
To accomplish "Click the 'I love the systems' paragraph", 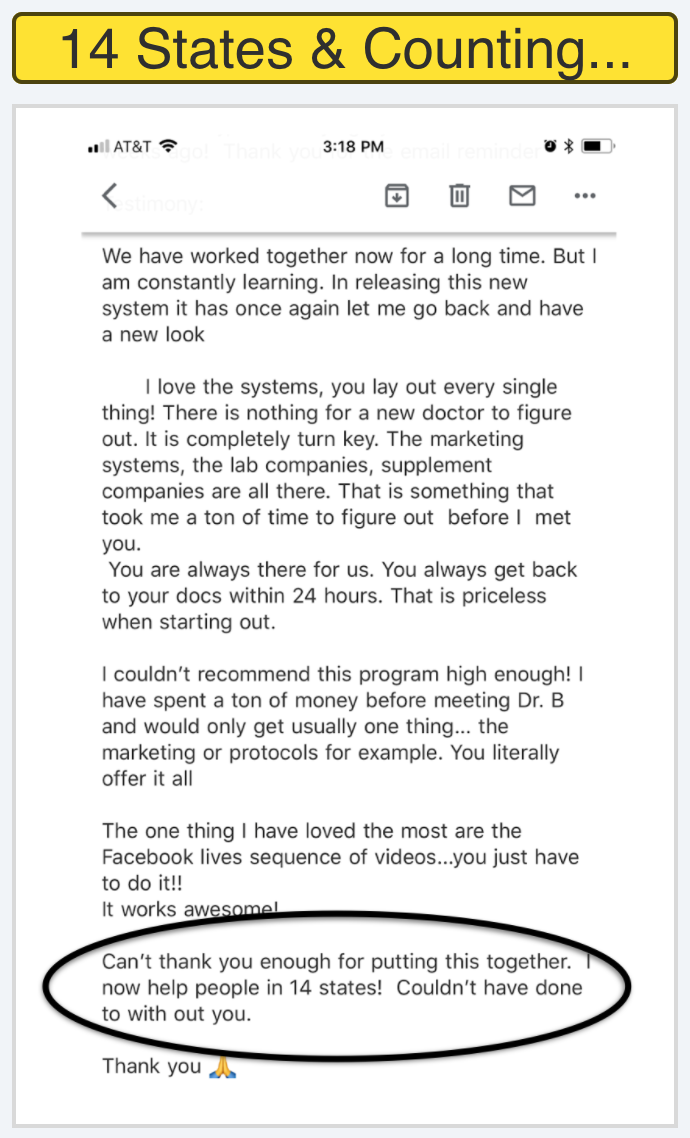I will 337,464.
